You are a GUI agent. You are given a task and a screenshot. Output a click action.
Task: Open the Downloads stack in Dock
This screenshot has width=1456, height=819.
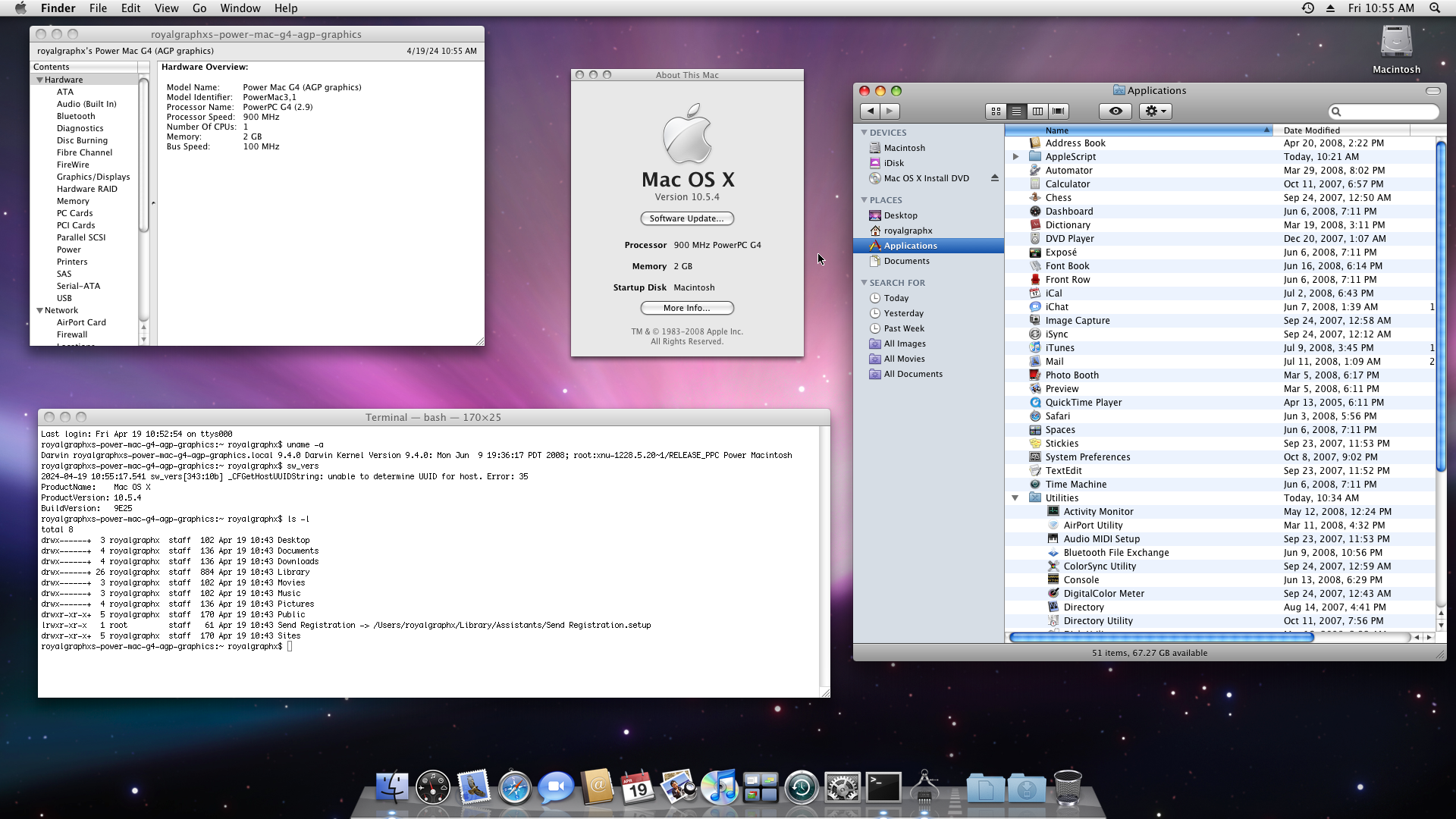(x=1027, y=788)
